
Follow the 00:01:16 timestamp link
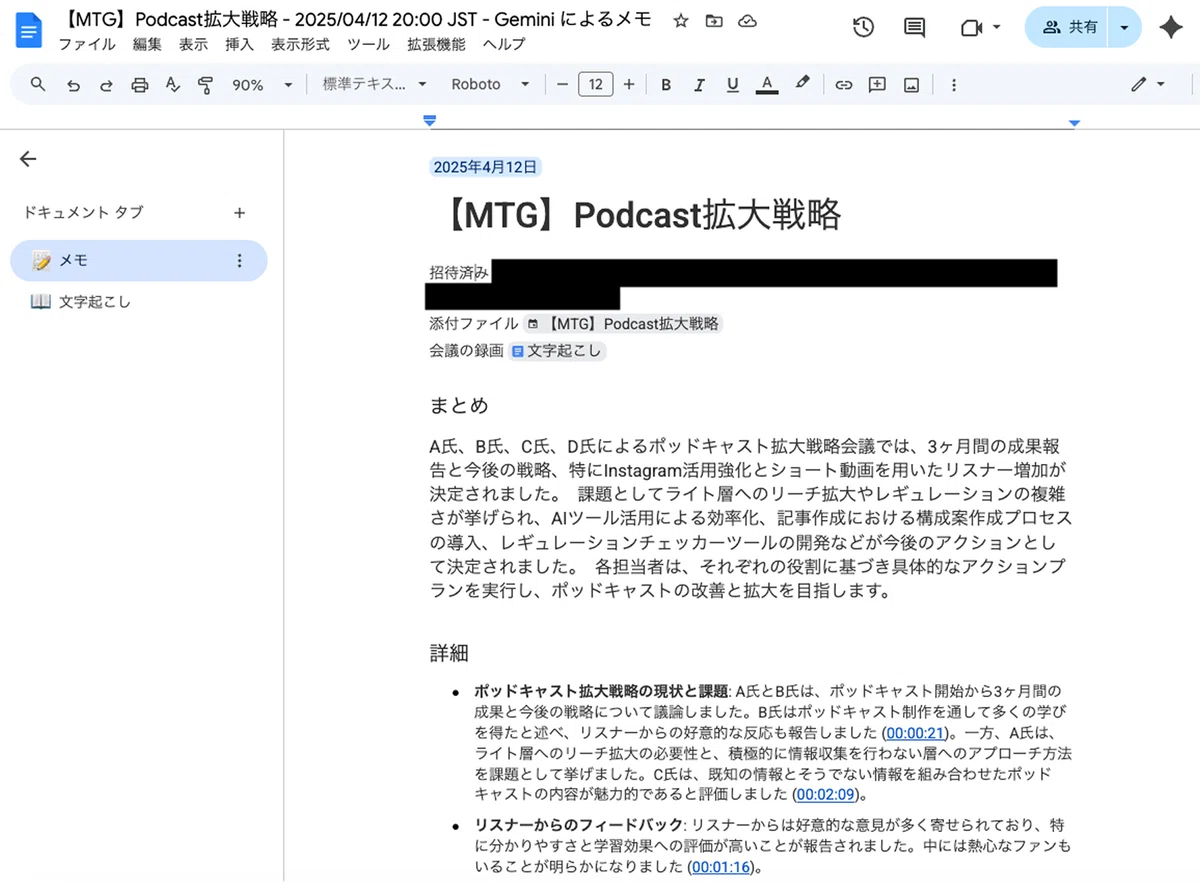pos(720,867)
